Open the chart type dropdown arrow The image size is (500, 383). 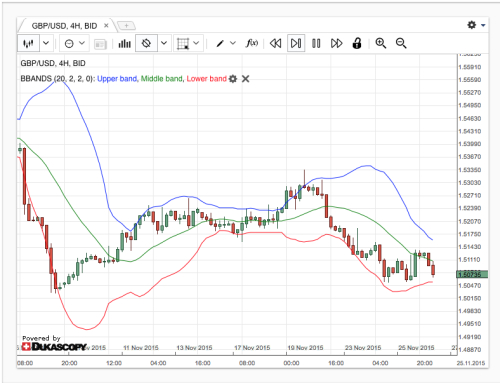pos(46,43)
